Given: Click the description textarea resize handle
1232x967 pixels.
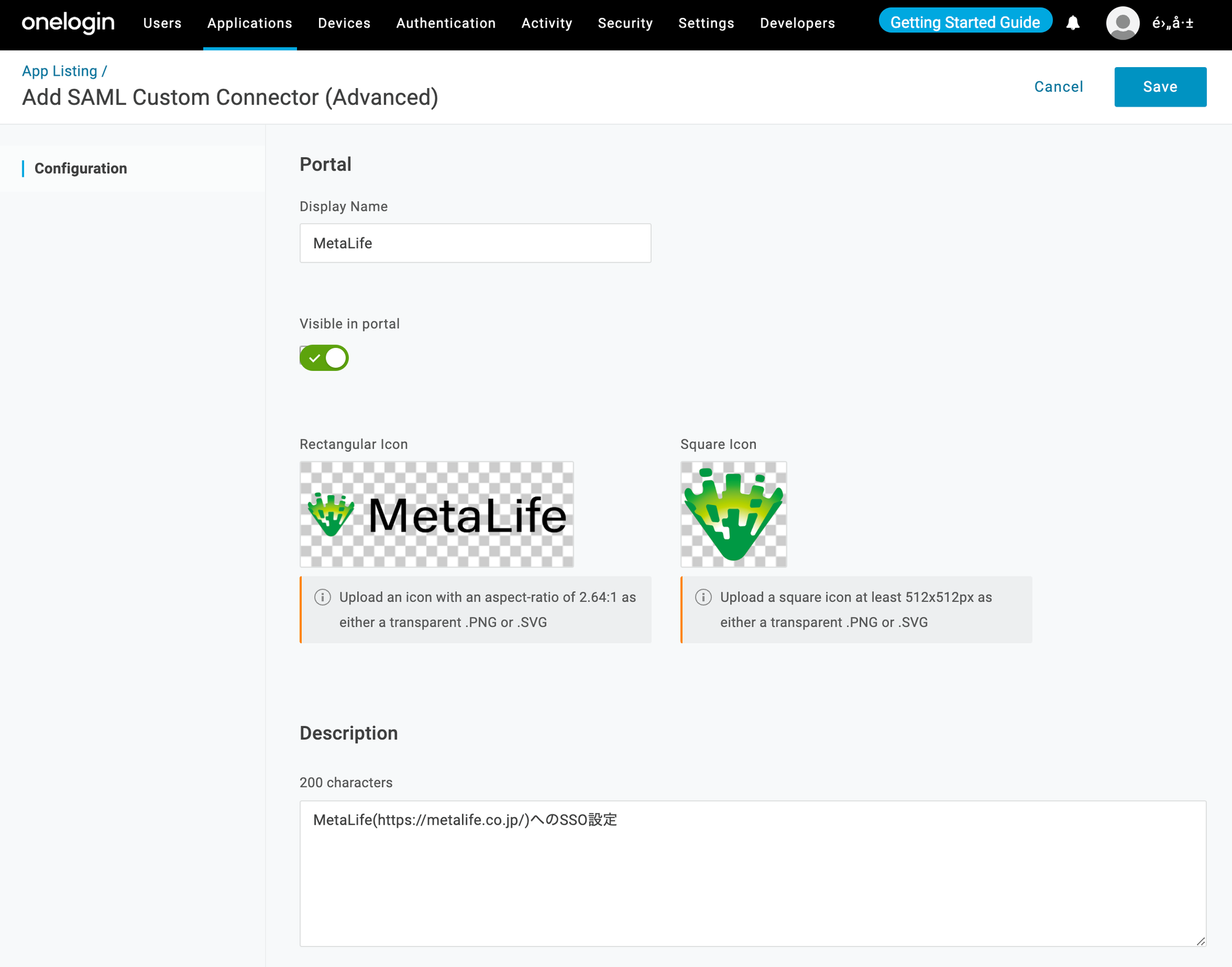Looking at the screenshot, I should tap(1200, 941).
